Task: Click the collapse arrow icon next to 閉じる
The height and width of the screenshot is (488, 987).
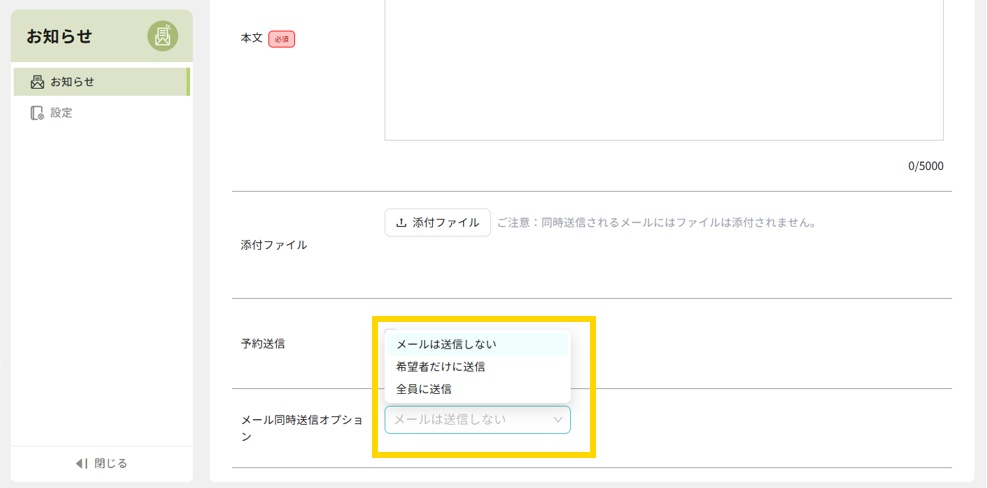Action: pos(82,463)
